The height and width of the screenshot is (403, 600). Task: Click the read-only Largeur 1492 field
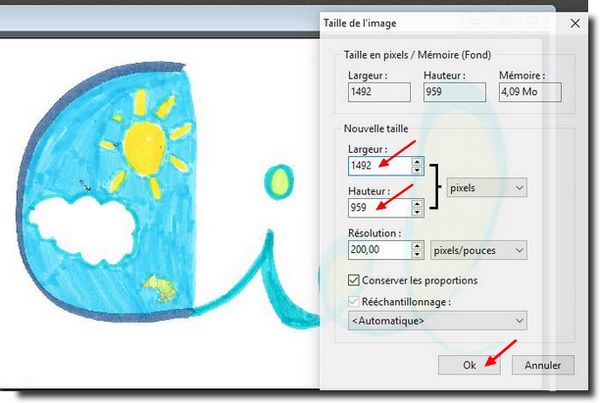tap(379, 92)
